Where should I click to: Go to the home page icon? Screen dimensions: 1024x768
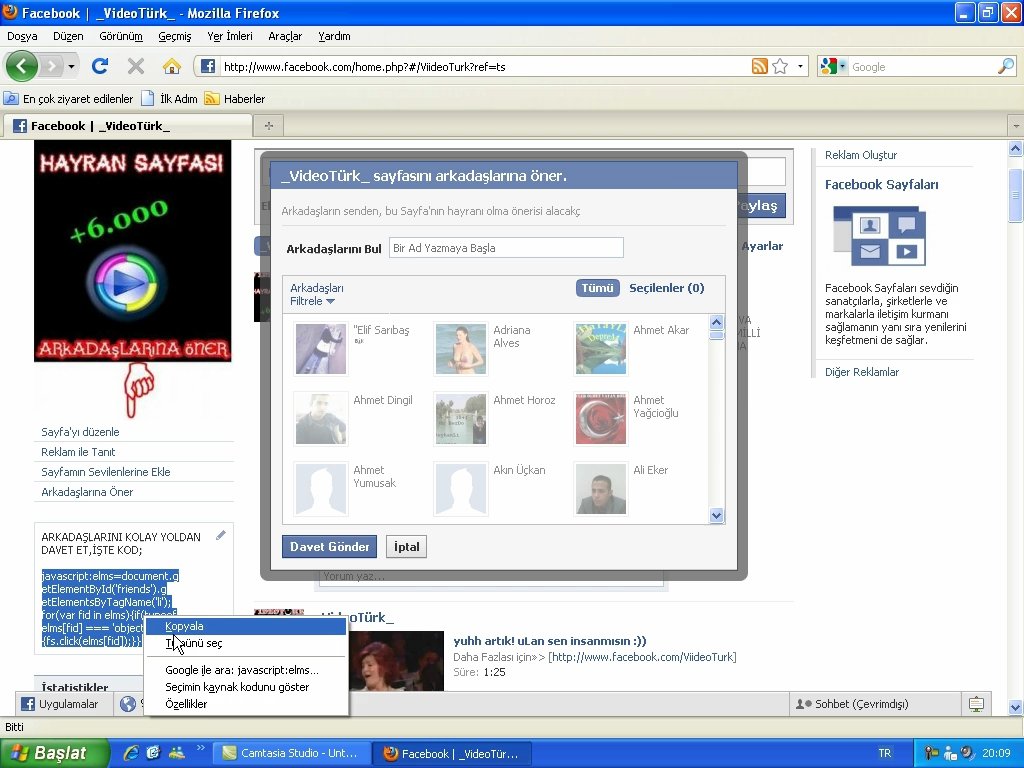172,66
